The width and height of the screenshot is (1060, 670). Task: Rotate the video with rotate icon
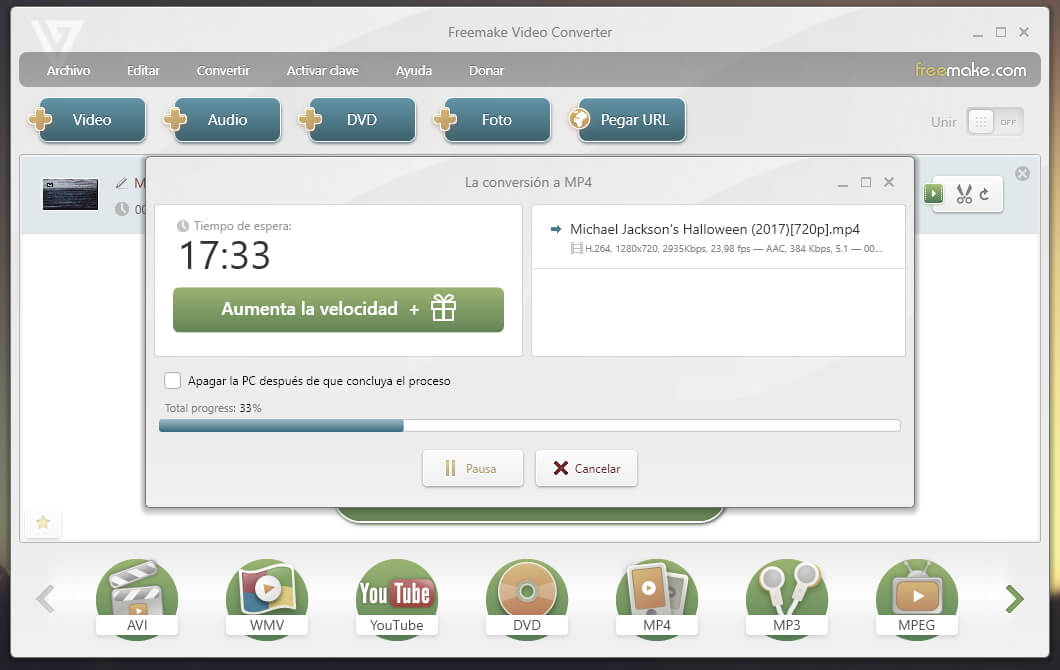984,194
